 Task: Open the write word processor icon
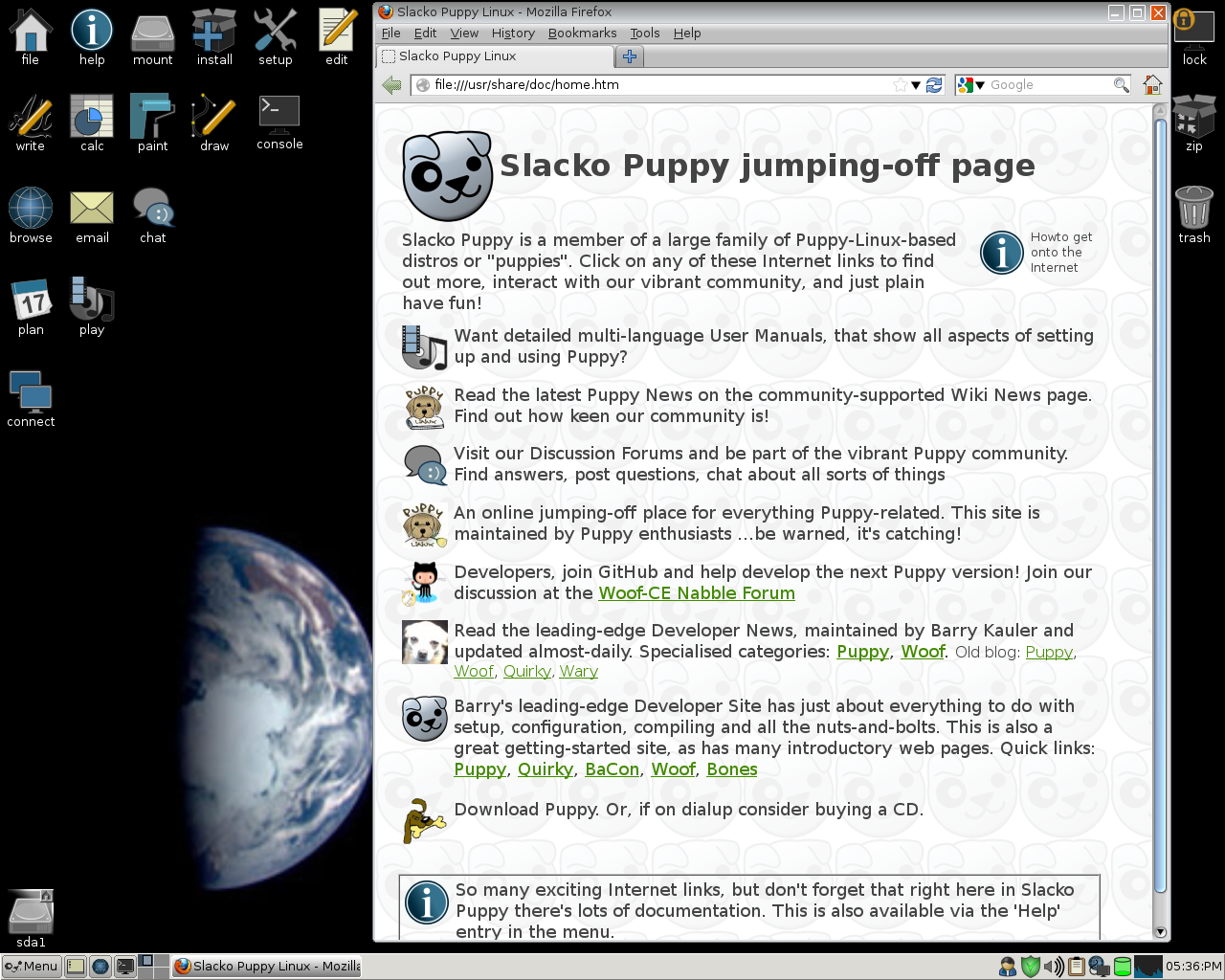pos(31,117)
